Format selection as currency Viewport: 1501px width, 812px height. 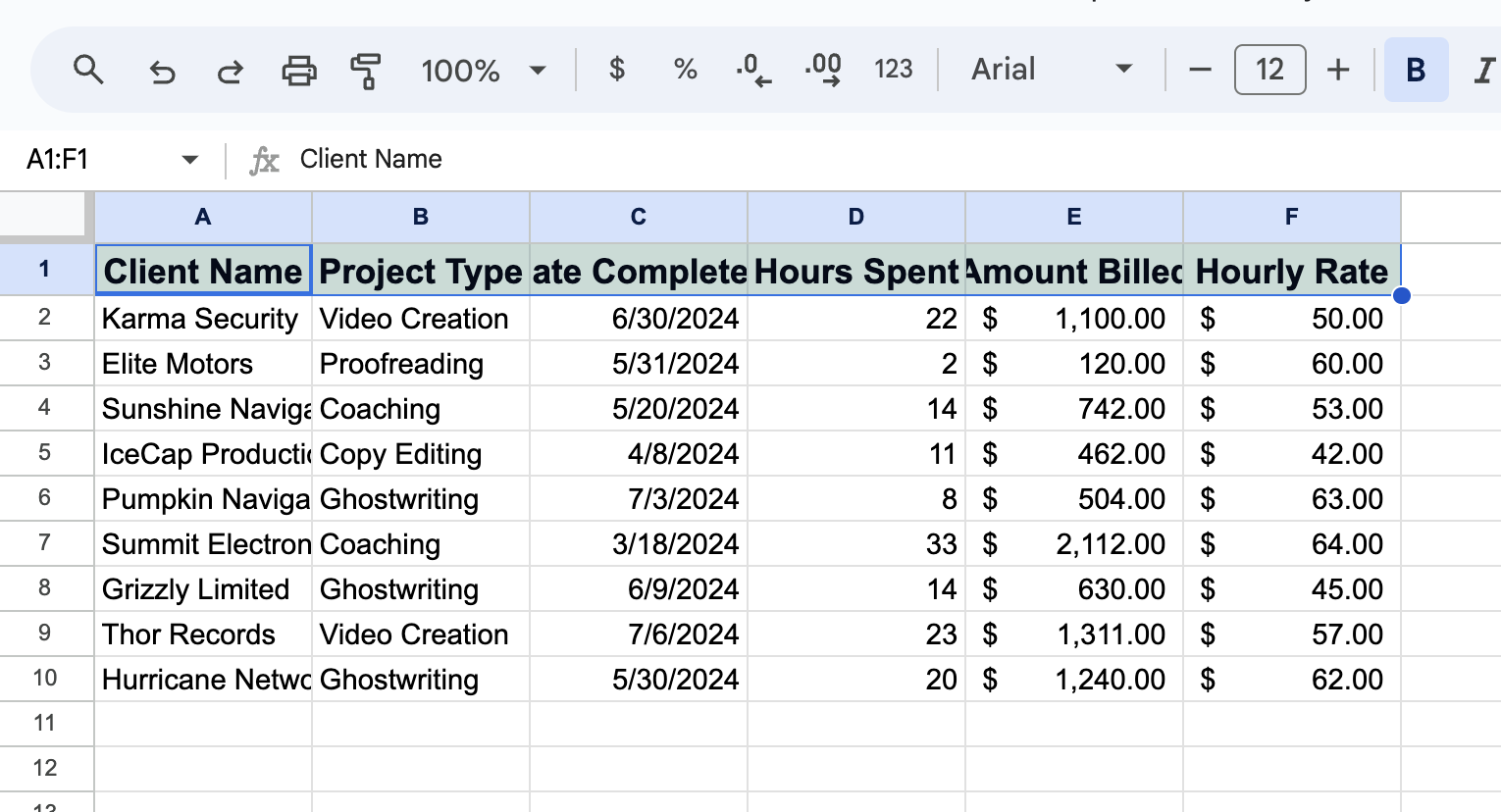point(616,70)
